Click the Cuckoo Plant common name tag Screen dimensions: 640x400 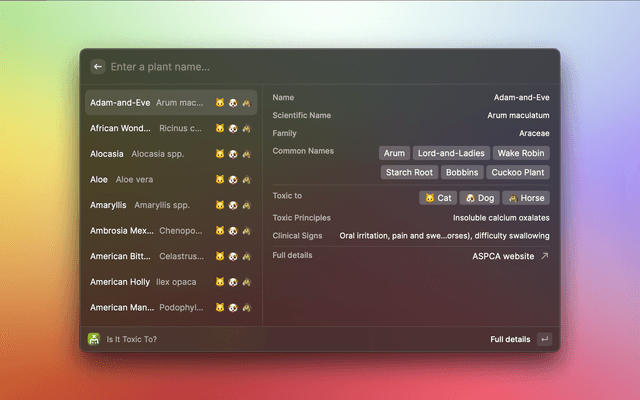518,172
